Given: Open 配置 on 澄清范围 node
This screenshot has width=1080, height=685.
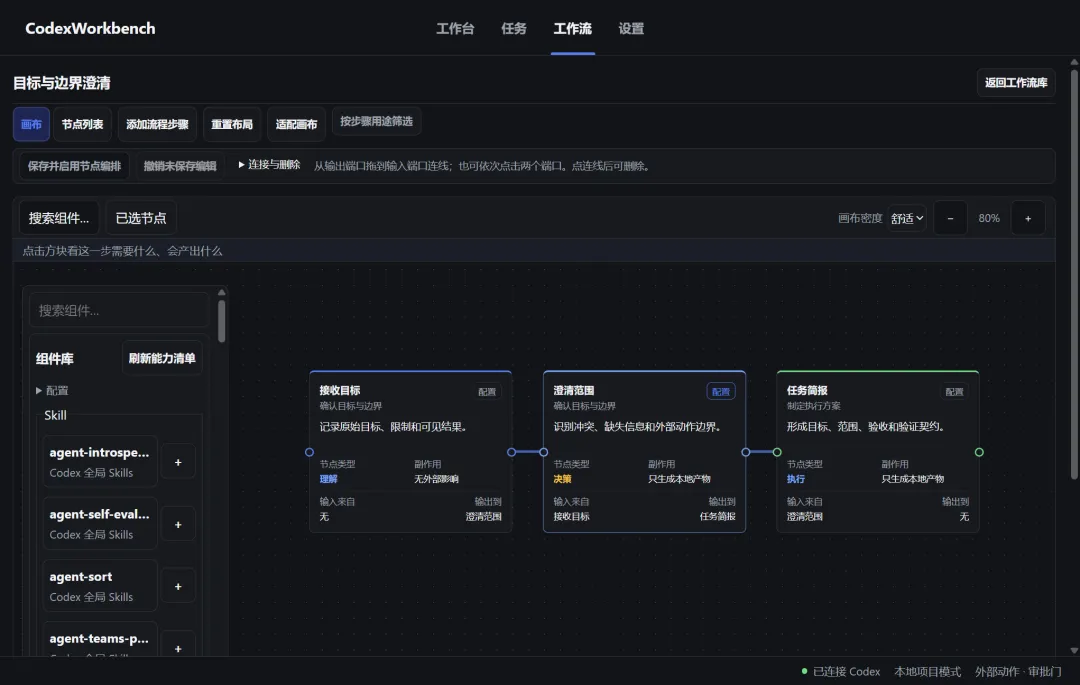Looking at the screenshot, I should (720, 392).
